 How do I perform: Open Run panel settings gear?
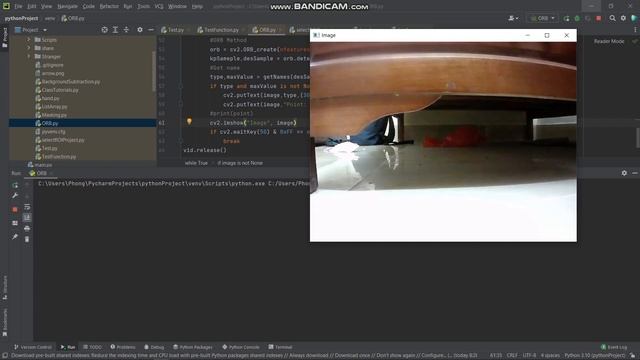click(624, 173)
